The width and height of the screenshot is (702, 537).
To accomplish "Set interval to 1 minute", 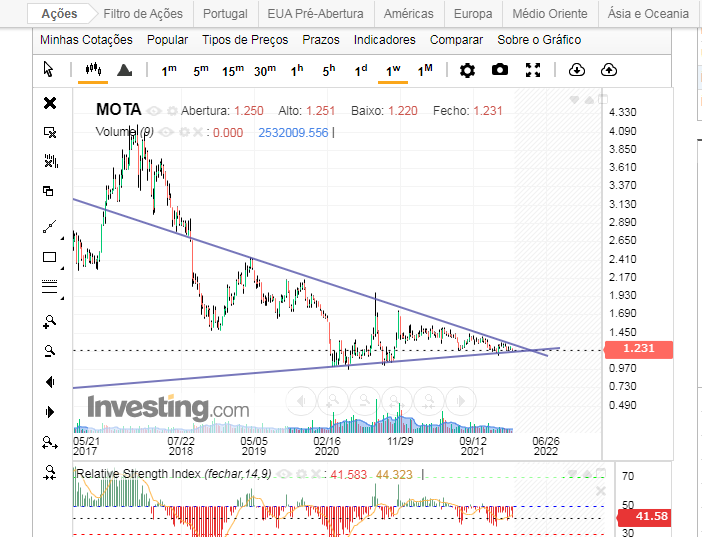I will pyautogui.click(x=169, y=70).
